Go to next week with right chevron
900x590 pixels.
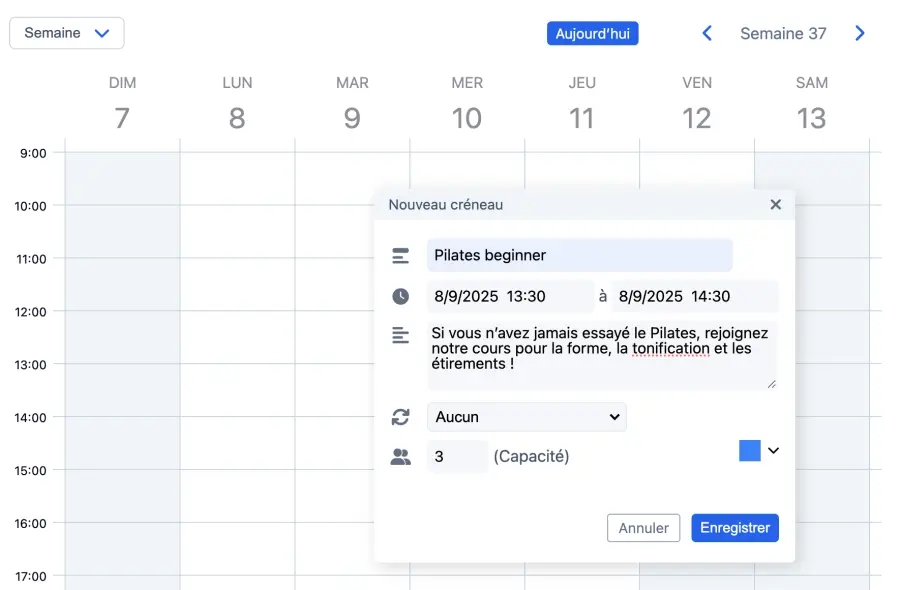click(860, 33)
